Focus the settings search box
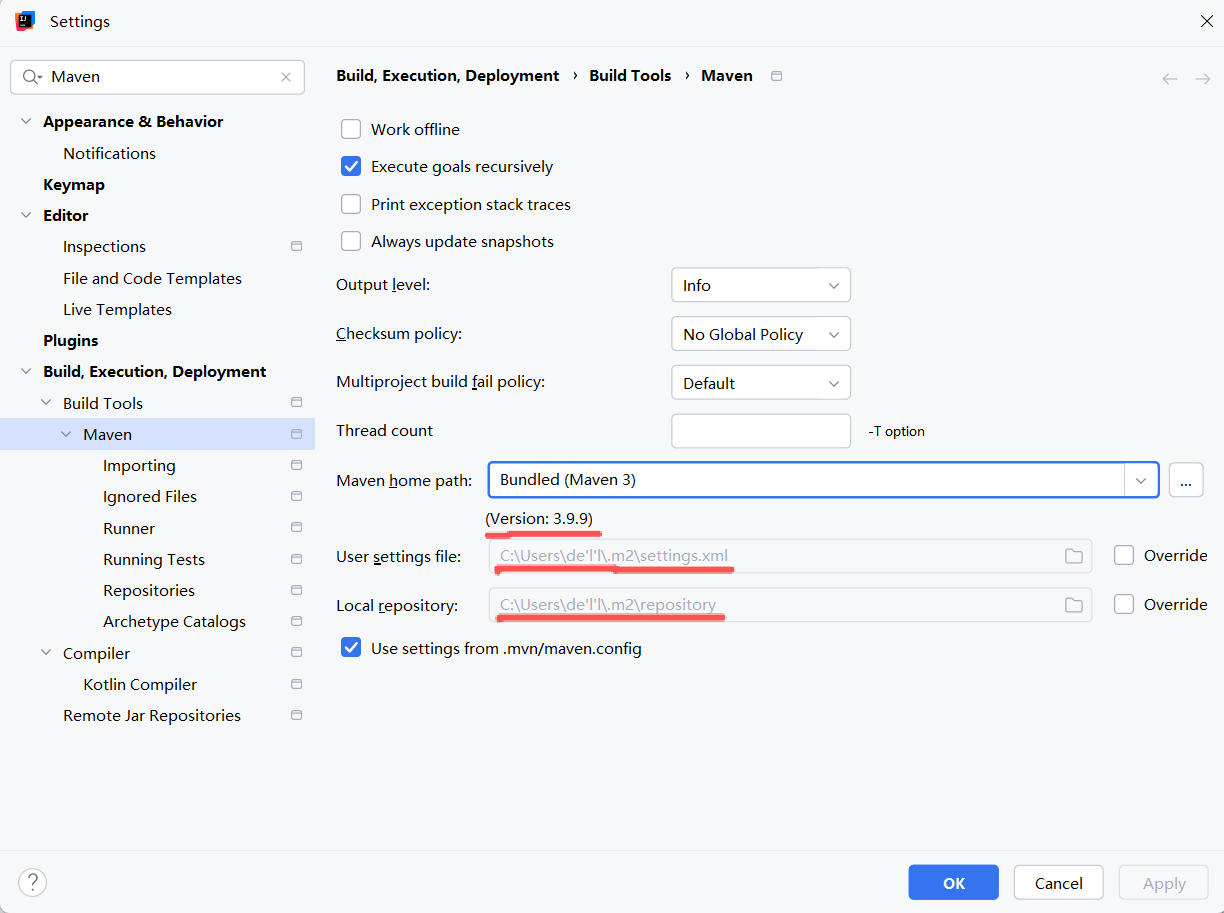The height and width of the screenshot is (913, 1224). coord(158,77)
